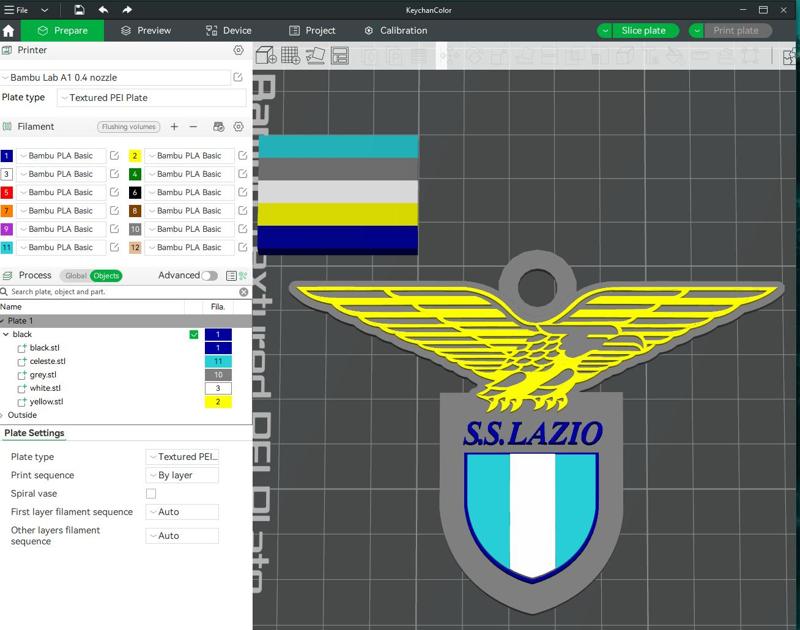Image resolution: width=800 pixels, height=630 pixels.
Task: Change filament 5 red color swatch
Action: (x=7, y=192)
